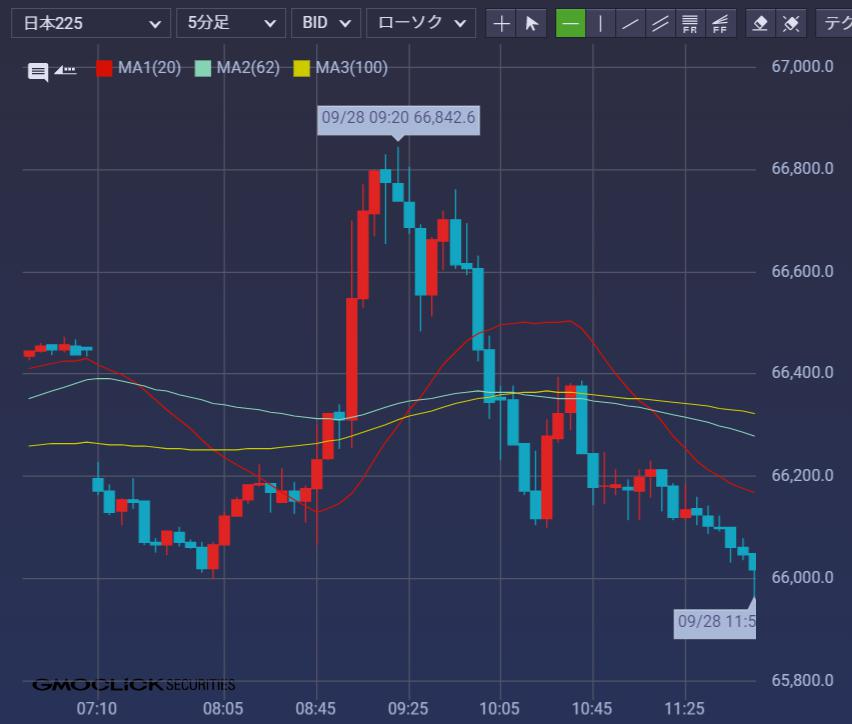Click the MA3(100) legend label
The height and width of the screenshot is (724, 852).
click(352, 68)
